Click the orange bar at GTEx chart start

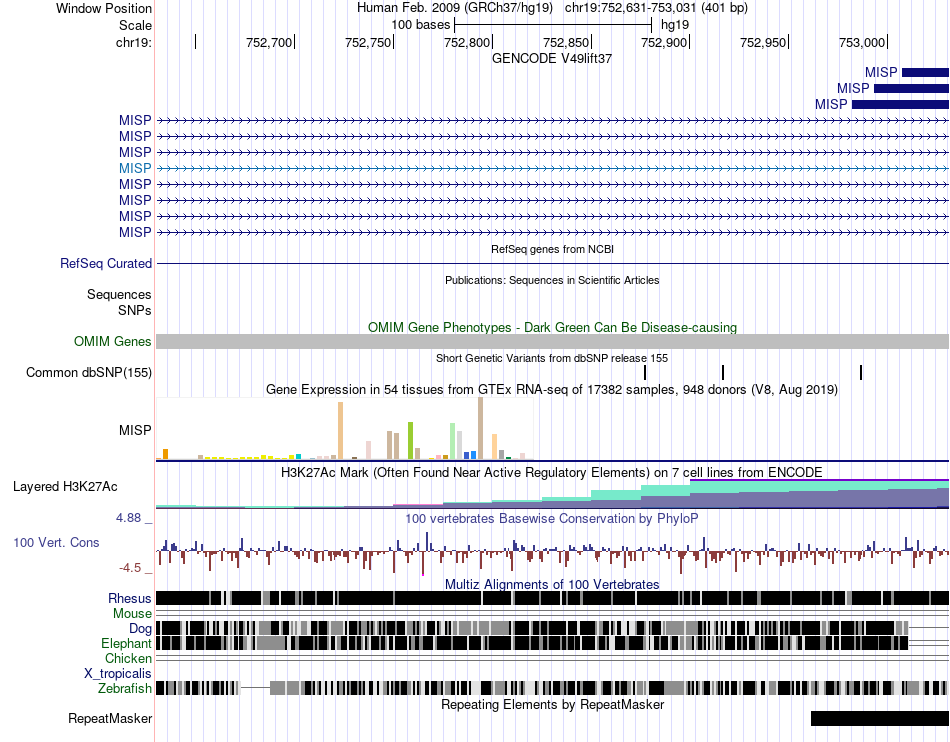165,454
